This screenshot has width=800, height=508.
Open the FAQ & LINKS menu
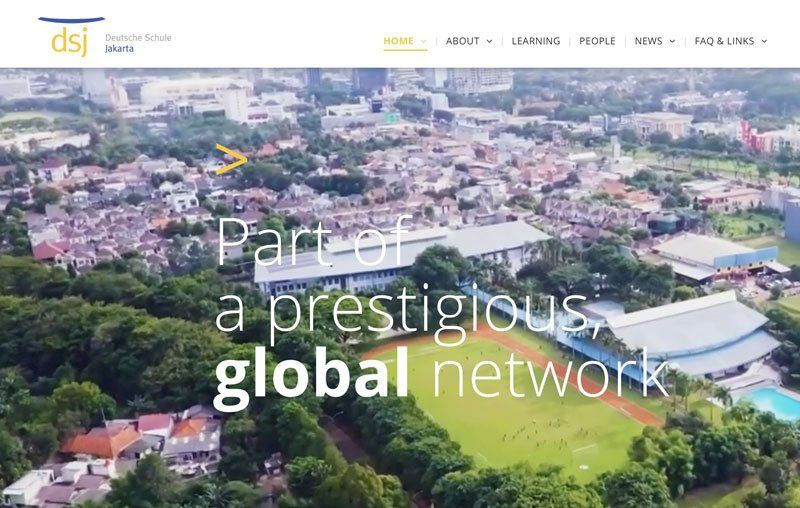724,41
